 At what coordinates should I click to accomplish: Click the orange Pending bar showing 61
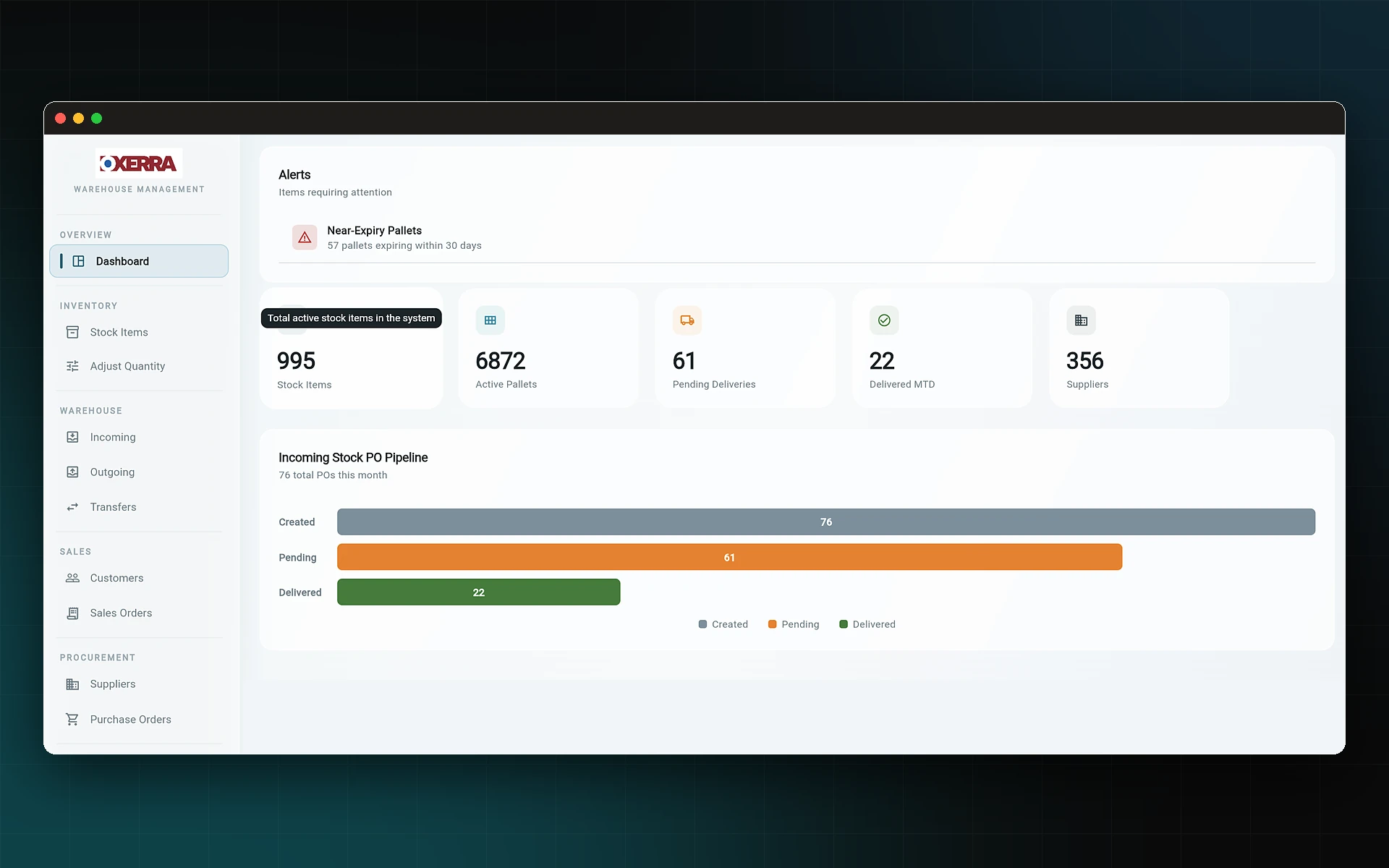(729, 557)
